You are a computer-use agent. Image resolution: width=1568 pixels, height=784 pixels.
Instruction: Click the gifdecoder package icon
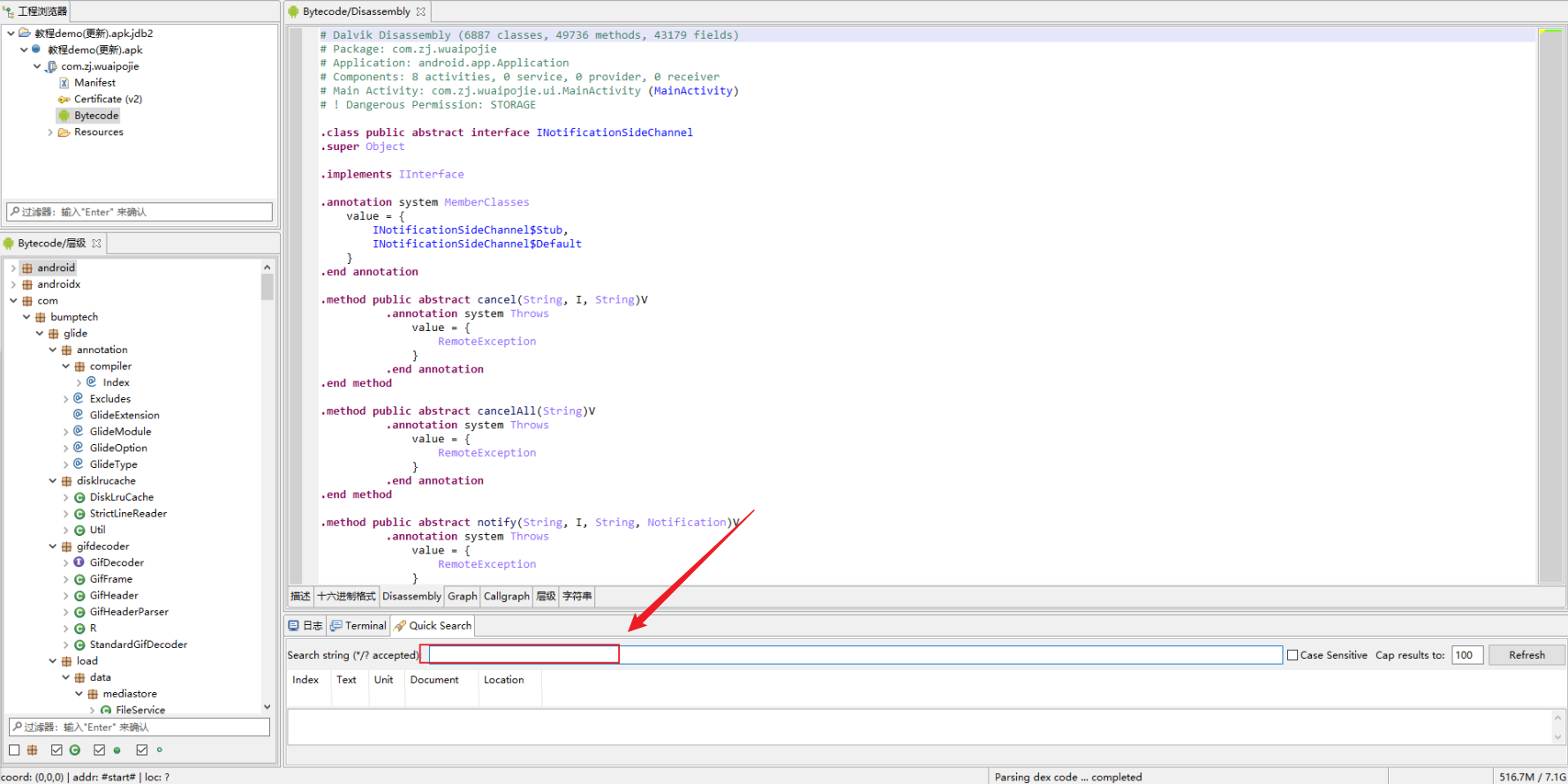[x=66, y=547]
